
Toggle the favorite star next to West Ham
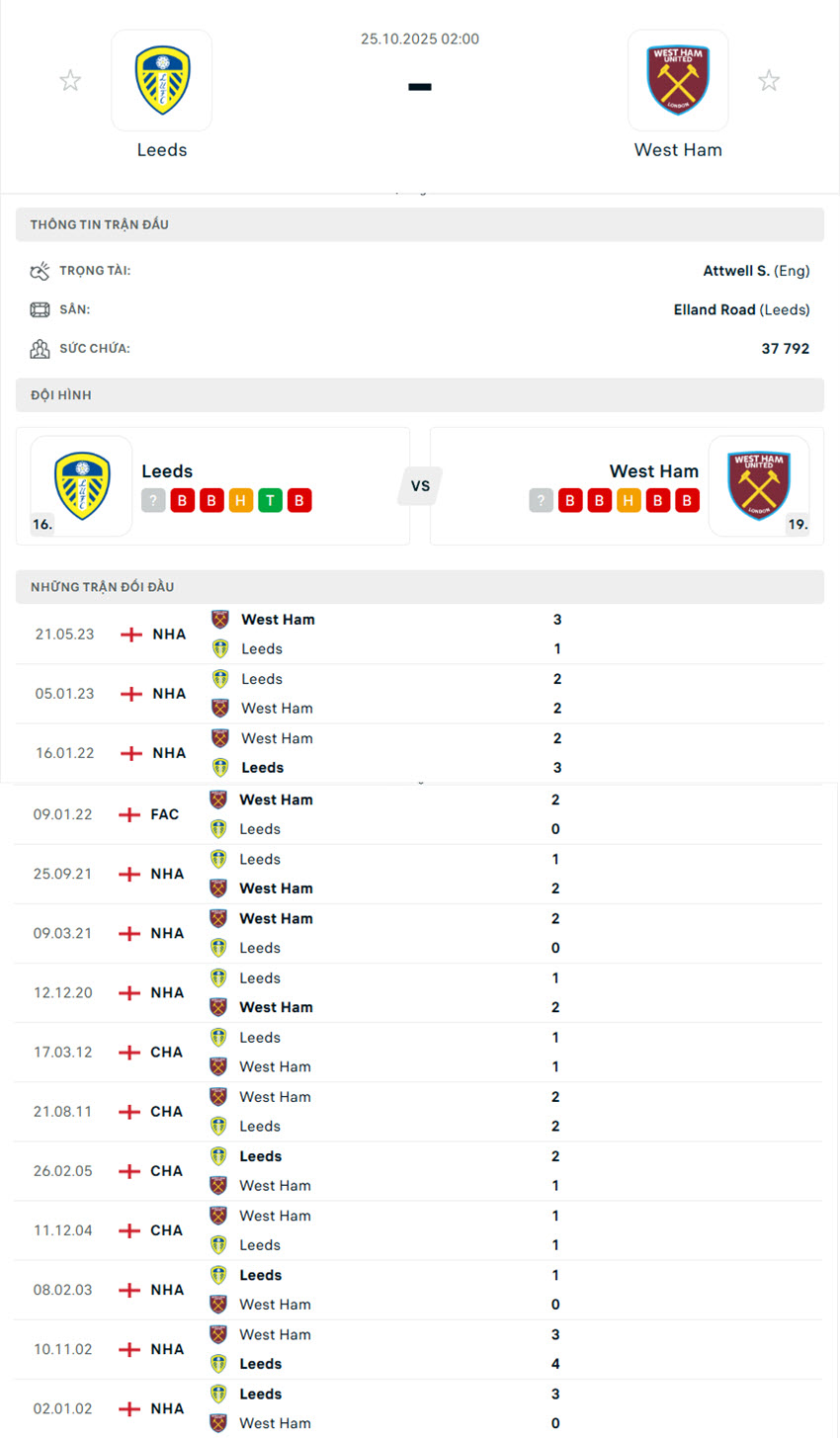pyautogui.click(x=769, y=80)
